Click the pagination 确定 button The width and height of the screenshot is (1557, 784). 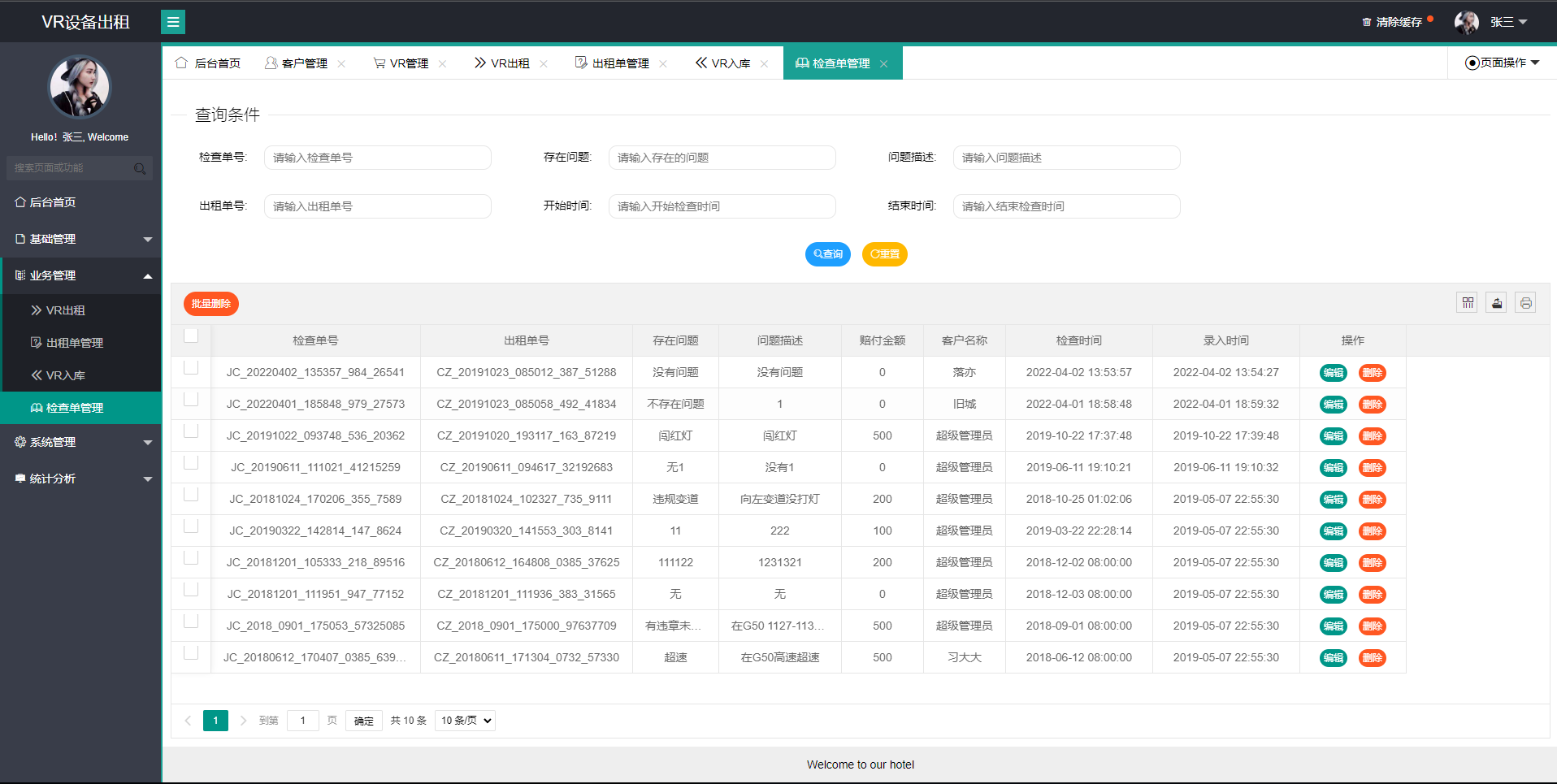coord(364,721)
